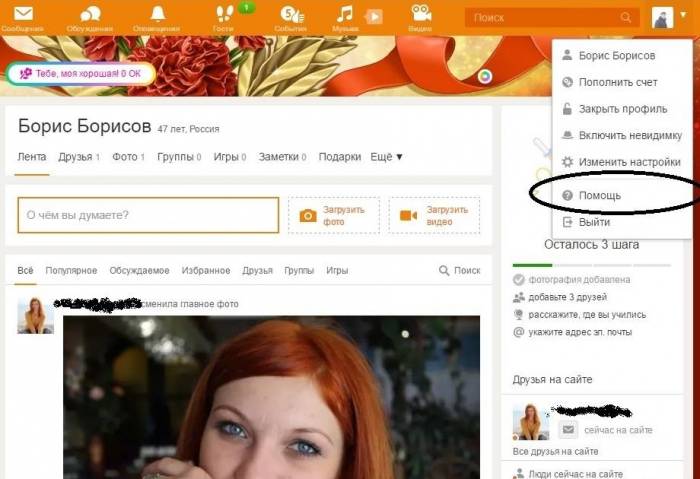Click the magnifier icon in top search

point(625,17)
